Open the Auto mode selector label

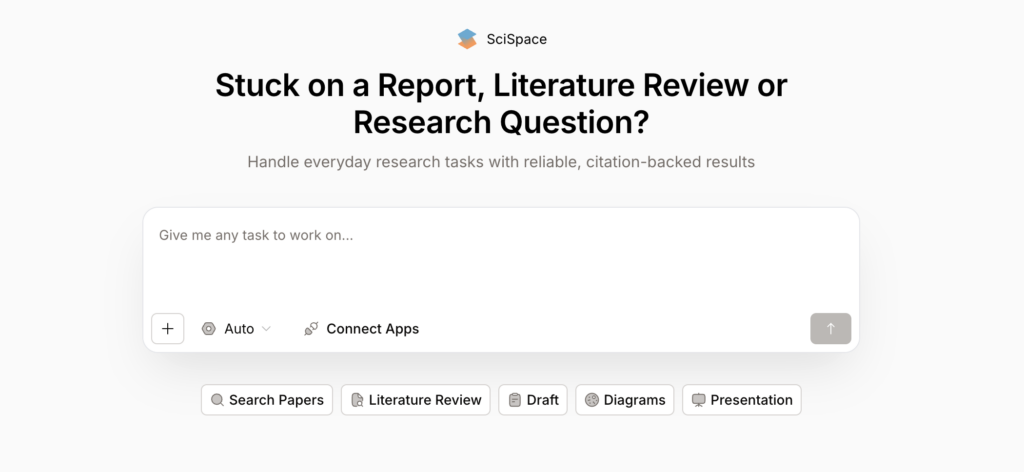[239, 328]
